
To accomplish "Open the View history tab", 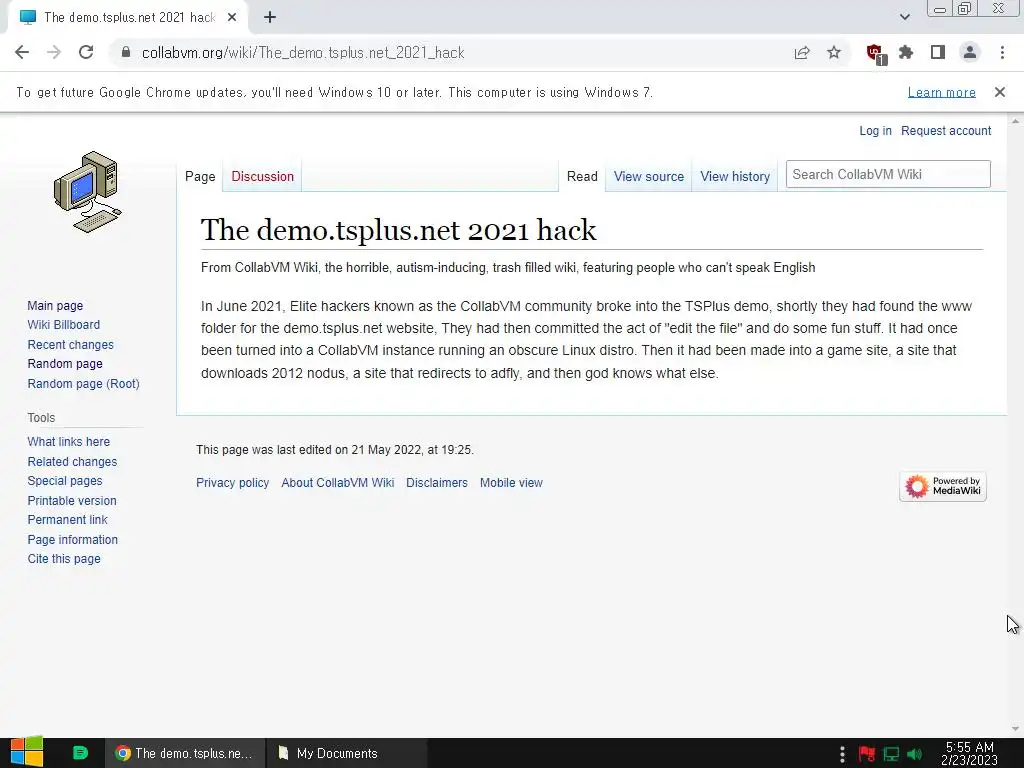I will coord(735,176).
